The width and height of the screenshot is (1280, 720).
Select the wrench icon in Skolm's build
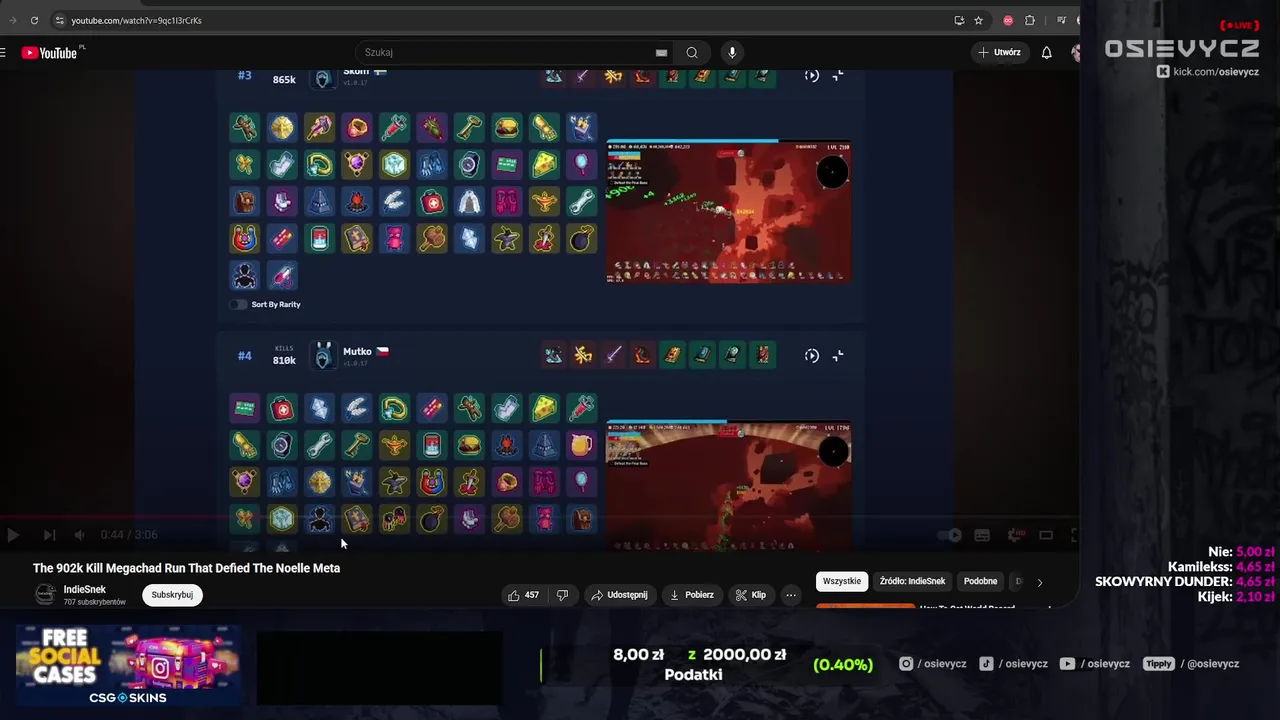pyautogui.click(x=581, y=201)
